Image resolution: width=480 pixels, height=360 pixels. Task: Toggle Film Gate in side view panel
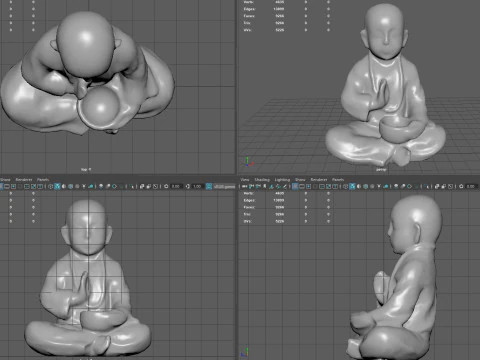tap(302, 186)
